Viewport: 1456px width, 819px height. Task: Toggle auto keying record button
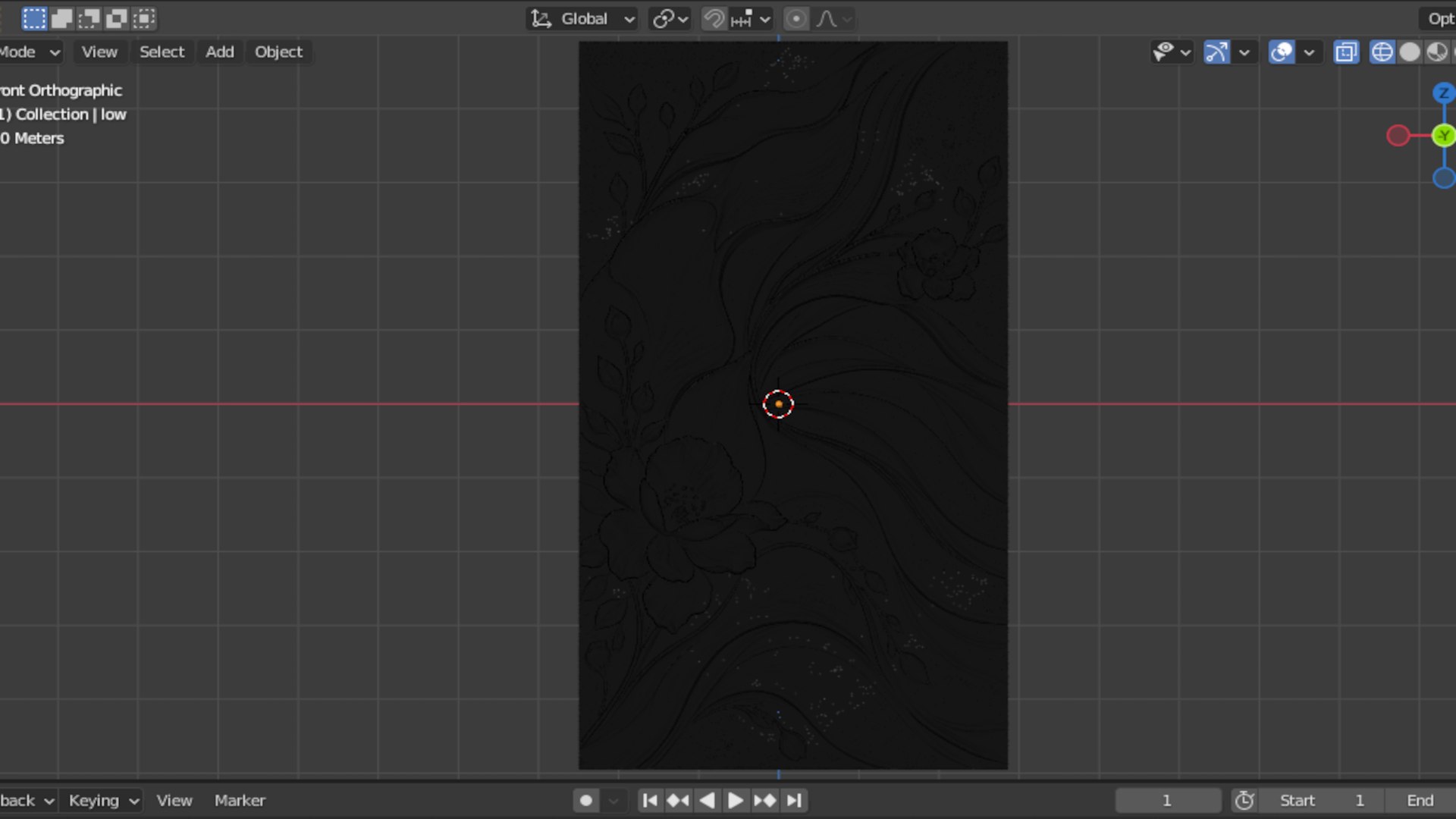585,800
